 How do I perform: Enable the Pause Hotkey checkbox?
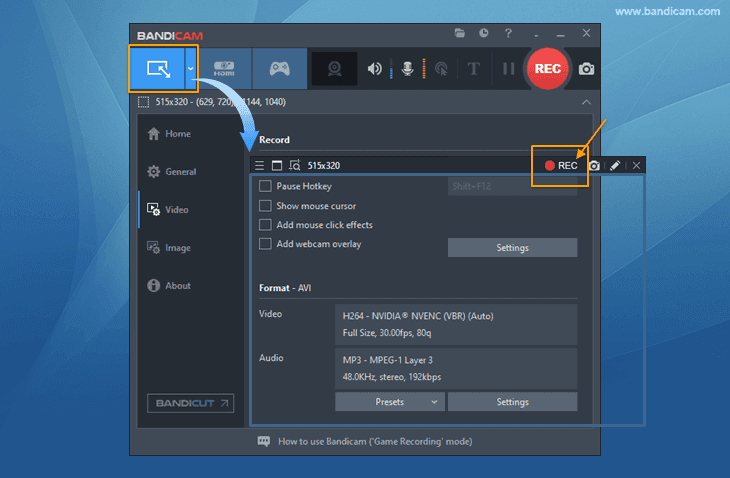(265, 186)
